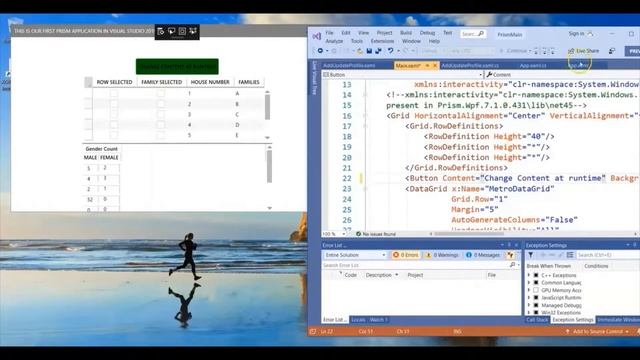Open the File menu
This screenshot has height=360, width=640.
329,33
